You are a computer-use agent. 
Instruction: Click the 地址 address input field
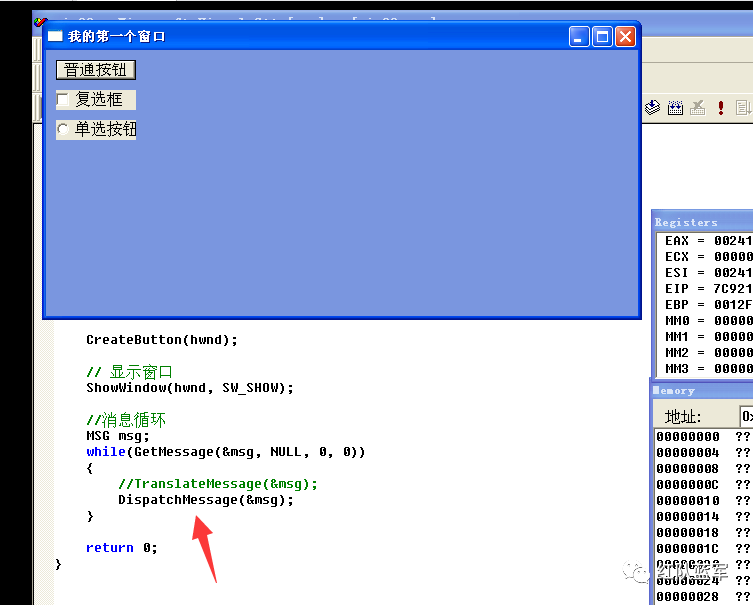746,416
